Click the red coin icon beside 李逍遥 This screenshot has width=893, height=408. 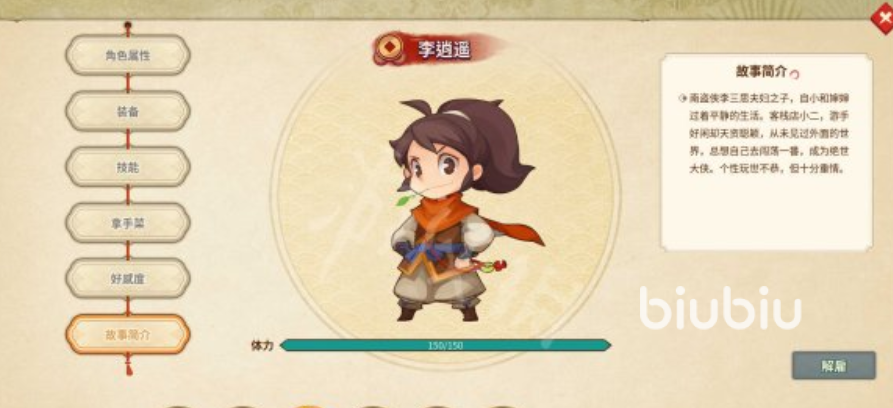[389, 47]
